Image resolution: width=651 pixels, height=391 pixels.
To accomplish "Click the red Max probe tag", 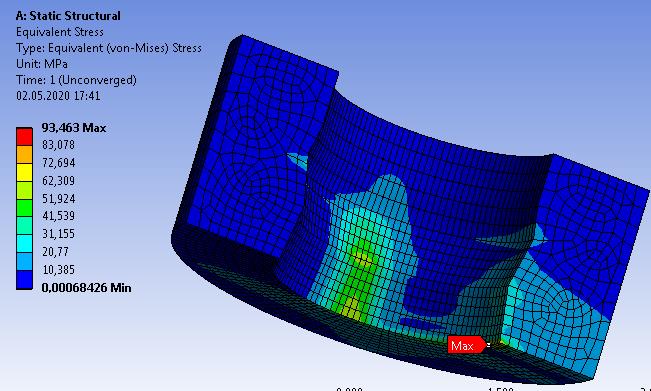I will (466, 345).
